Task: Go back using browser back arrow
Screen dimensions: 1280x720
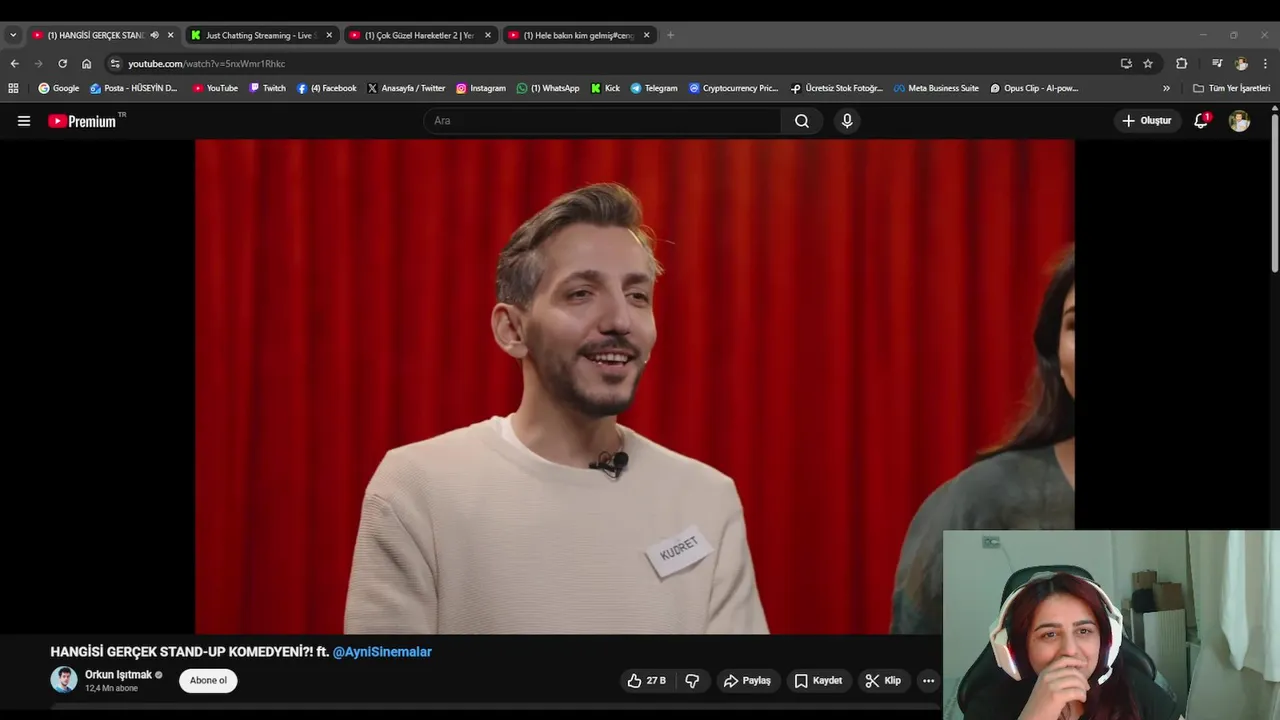Action: coord(15,63)
